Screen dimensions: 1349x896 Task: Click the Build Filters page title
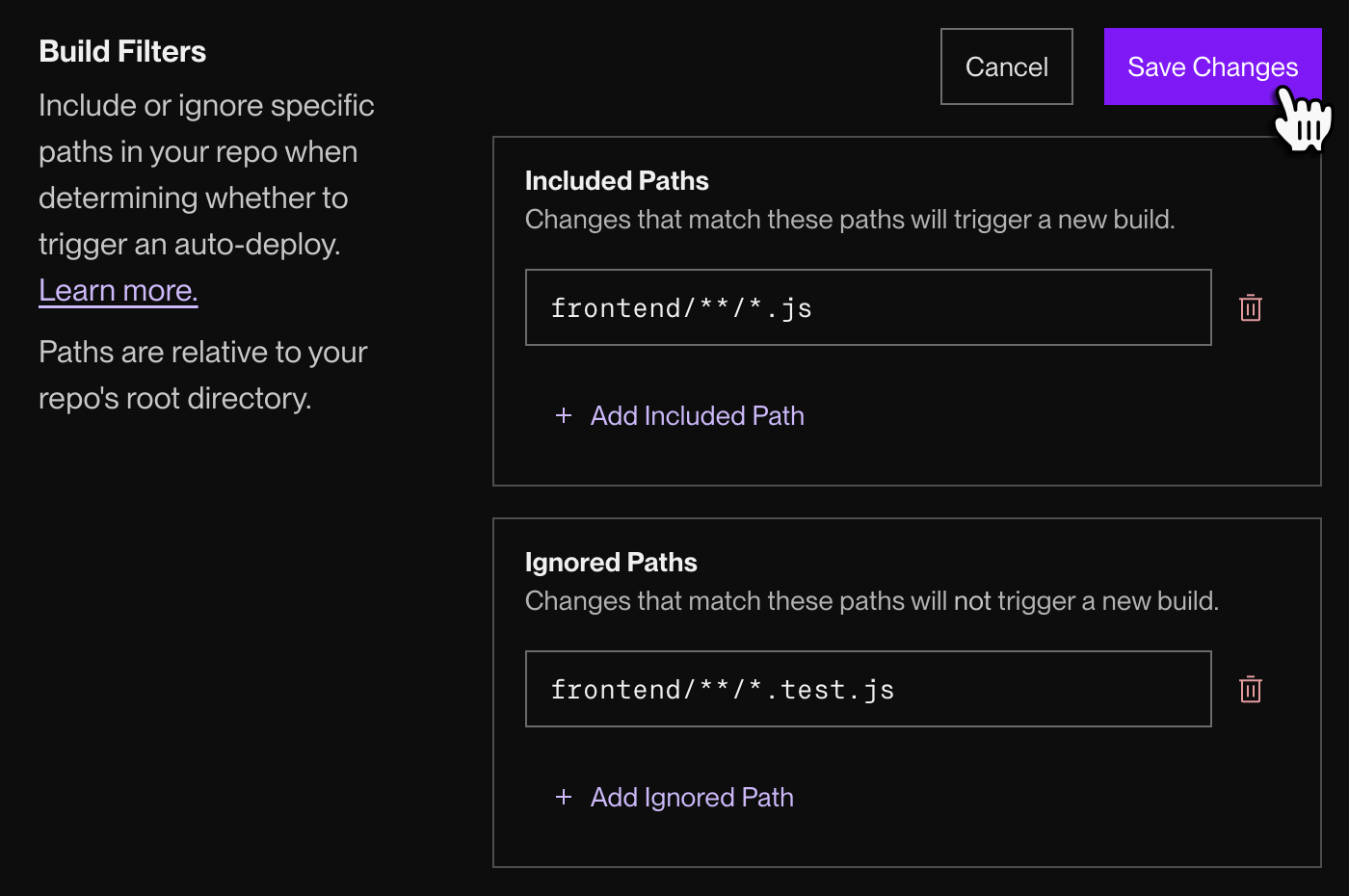click(122, 50)
